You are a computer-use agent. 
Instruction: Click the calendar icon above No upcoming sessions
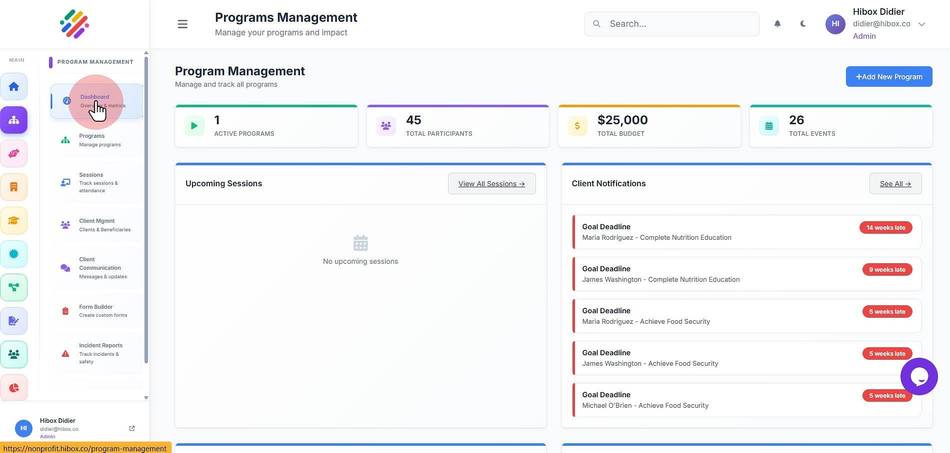coord(360,243)
